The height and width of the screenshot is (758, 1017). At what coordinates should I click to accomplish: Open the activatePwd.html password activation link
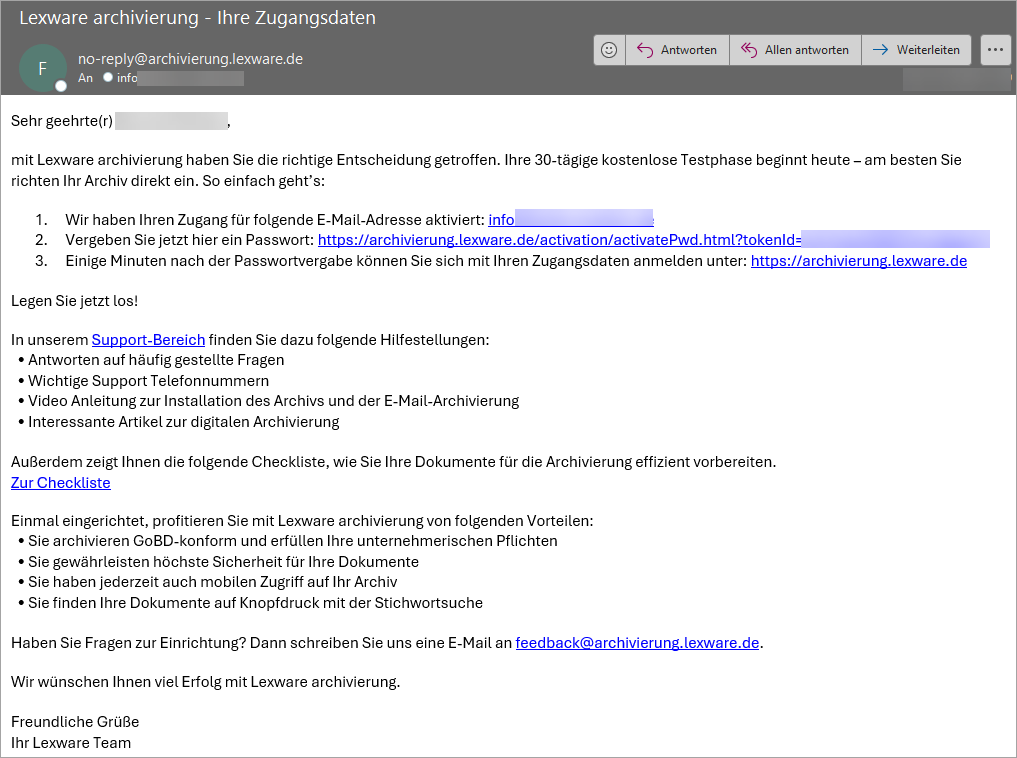click(654, 240)
